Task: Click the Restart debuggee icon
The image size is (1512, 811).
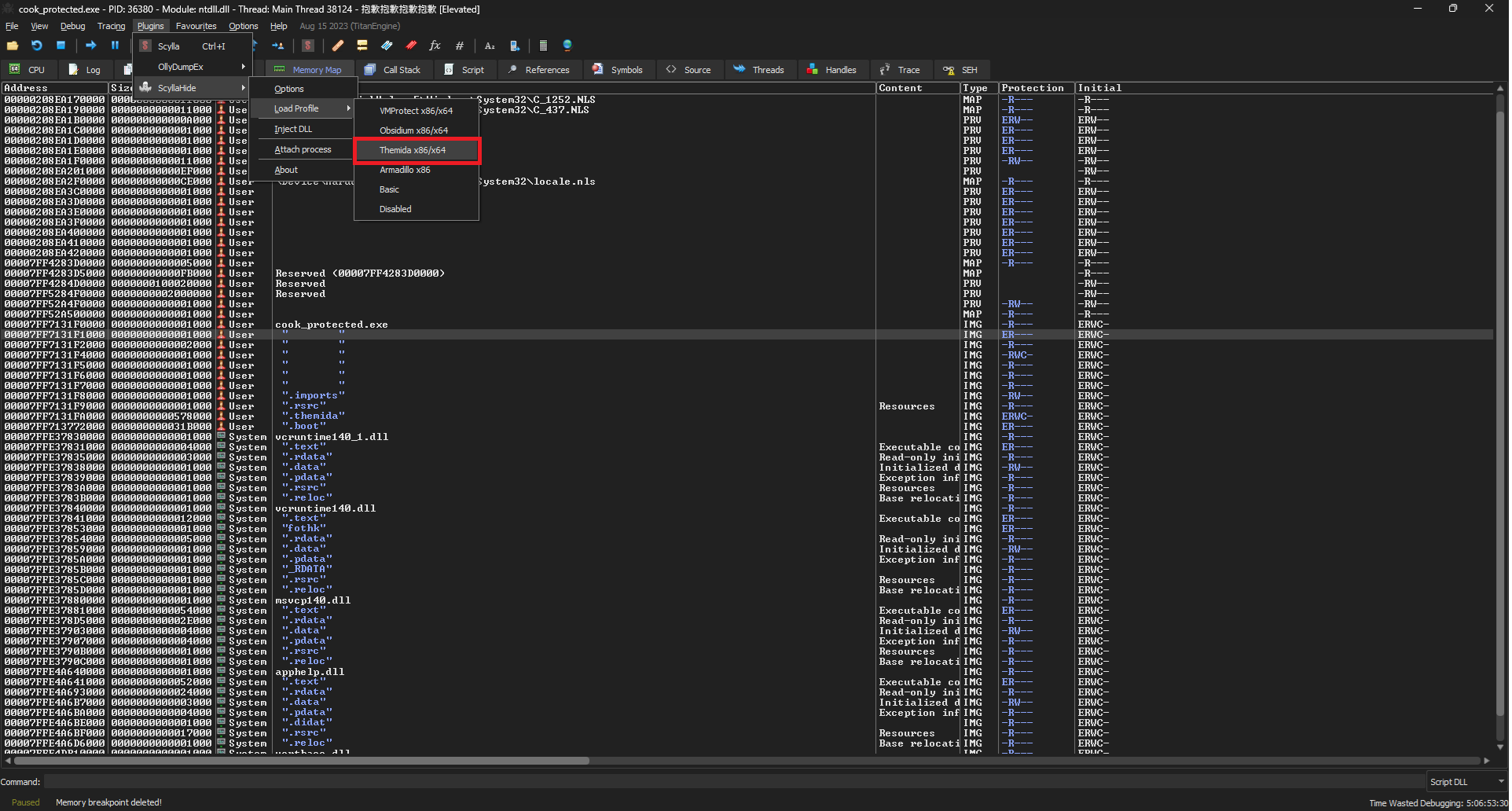Action: [36, 46]
